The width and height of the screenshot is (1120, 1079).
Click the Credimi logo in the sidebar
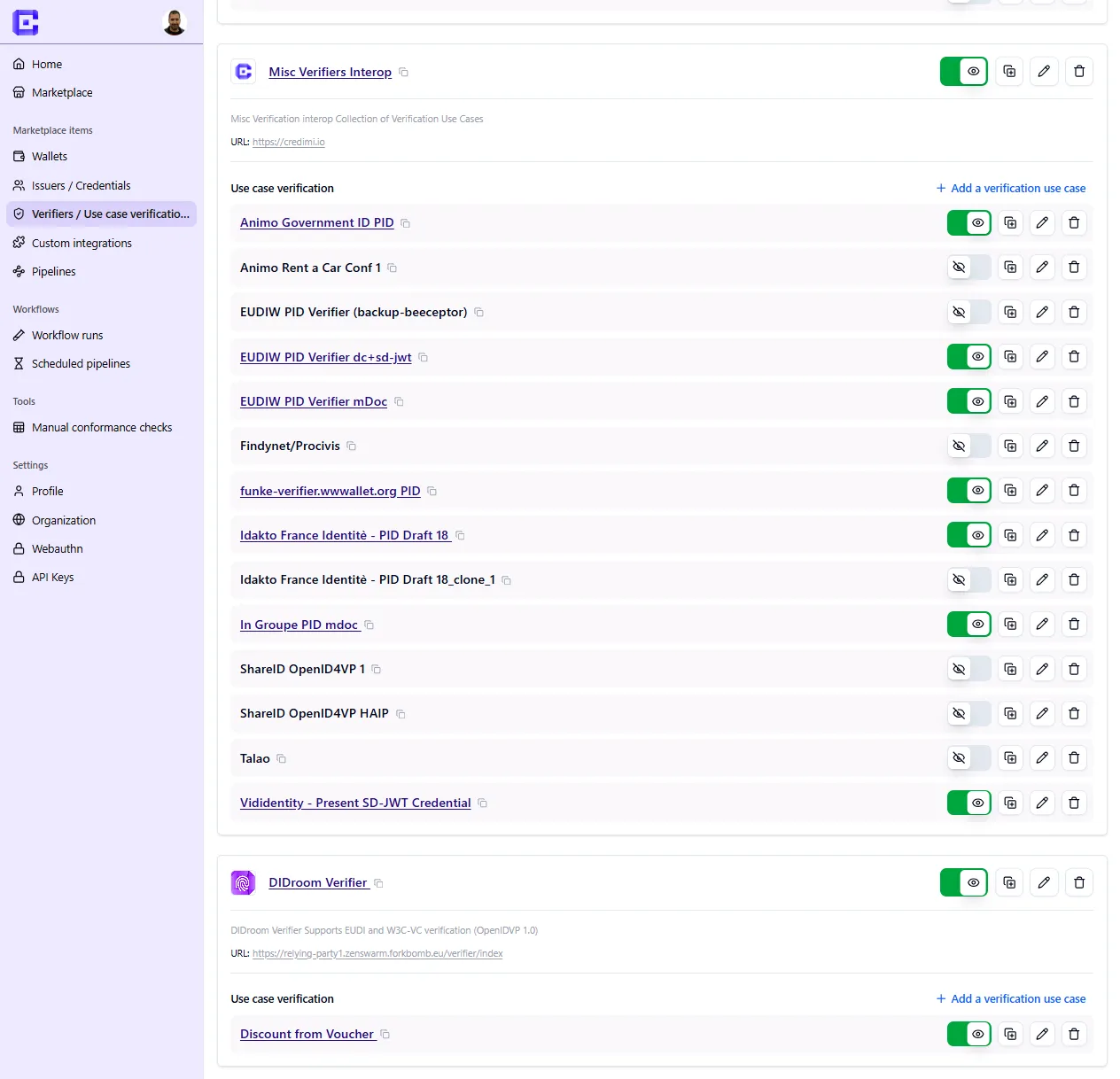coord(26,22)
